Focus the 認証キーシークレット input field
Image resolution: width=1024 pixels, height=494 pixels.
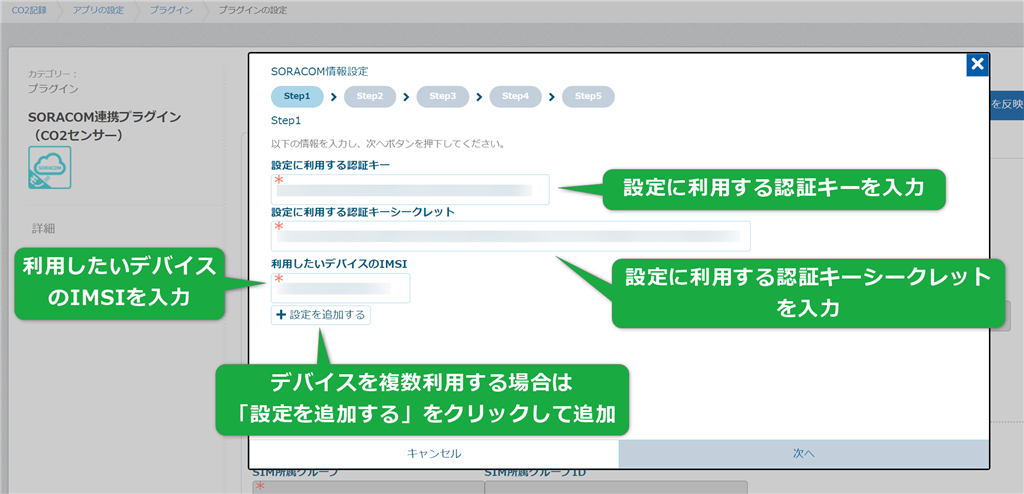pos(511,236)
